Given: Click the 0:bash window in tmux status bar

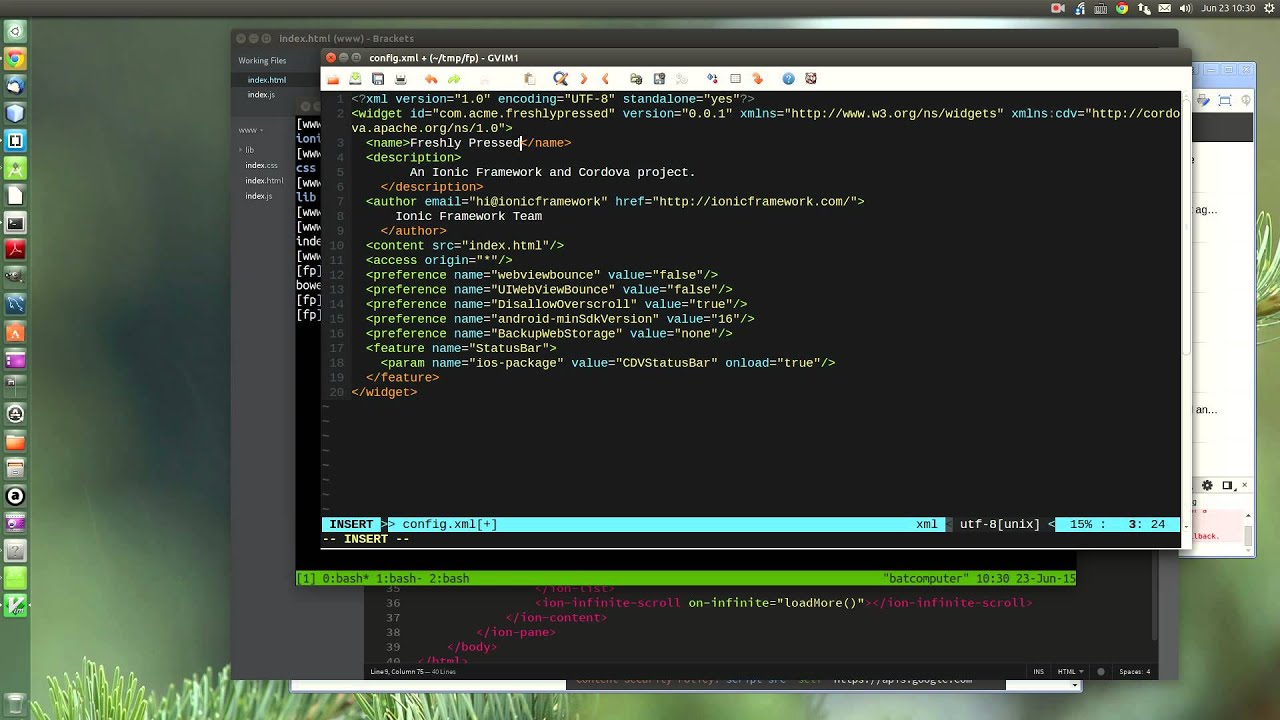Looking at the screenshot, I should pos(346,579).
